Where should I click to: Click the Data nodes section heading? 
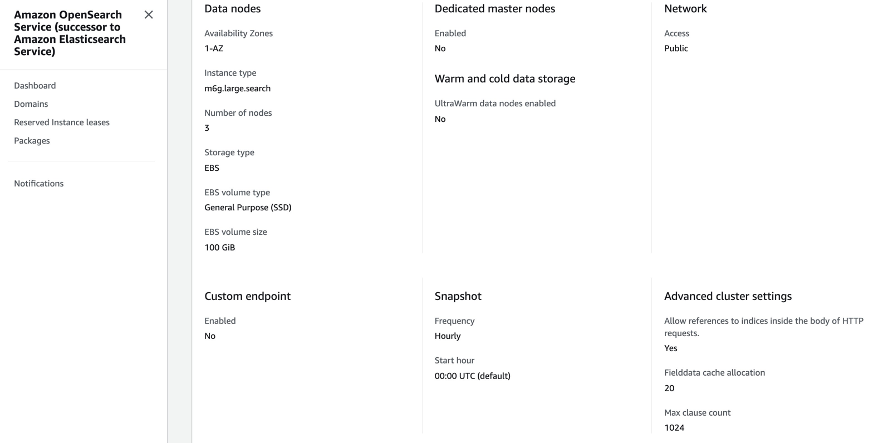click(232, 9)
